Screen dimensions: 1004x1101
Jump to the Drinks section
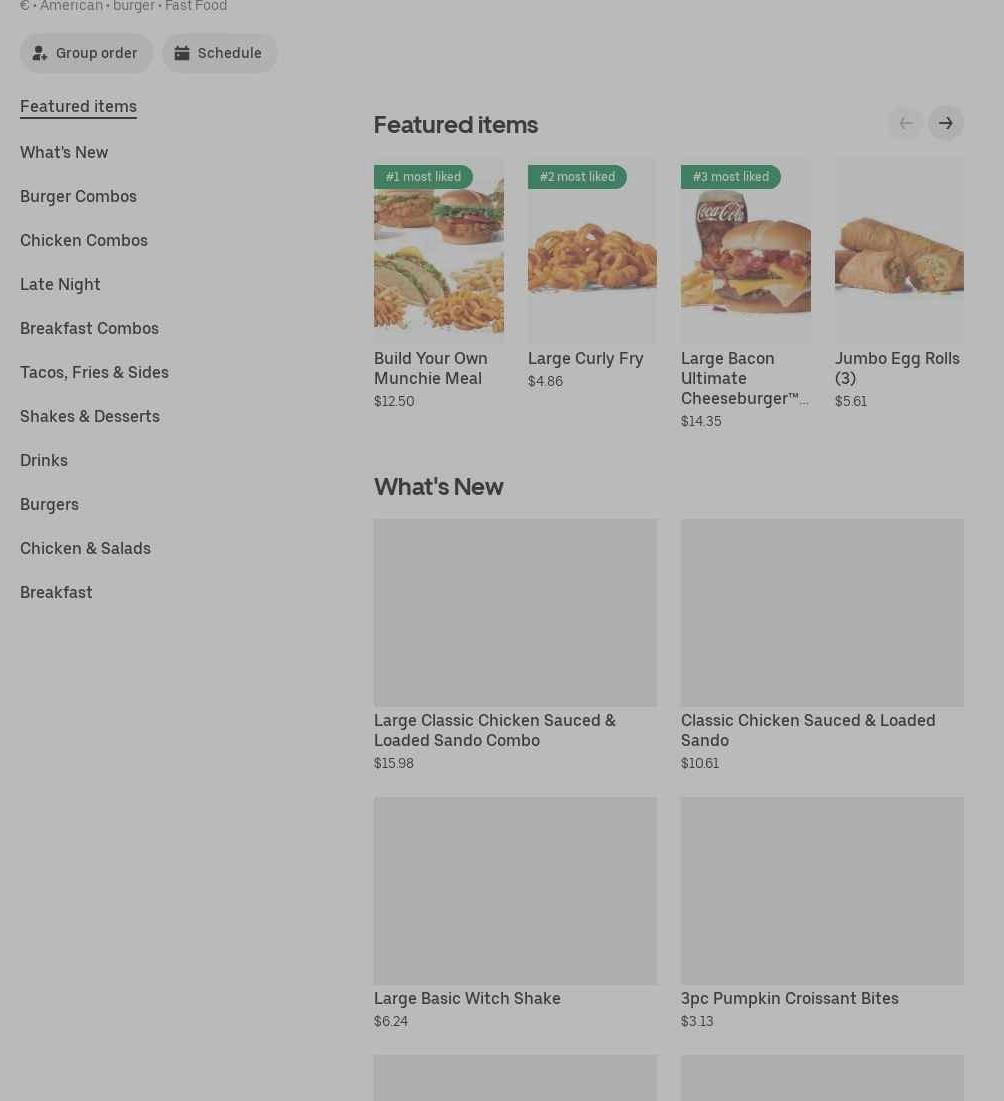click(x=44, y=460)
